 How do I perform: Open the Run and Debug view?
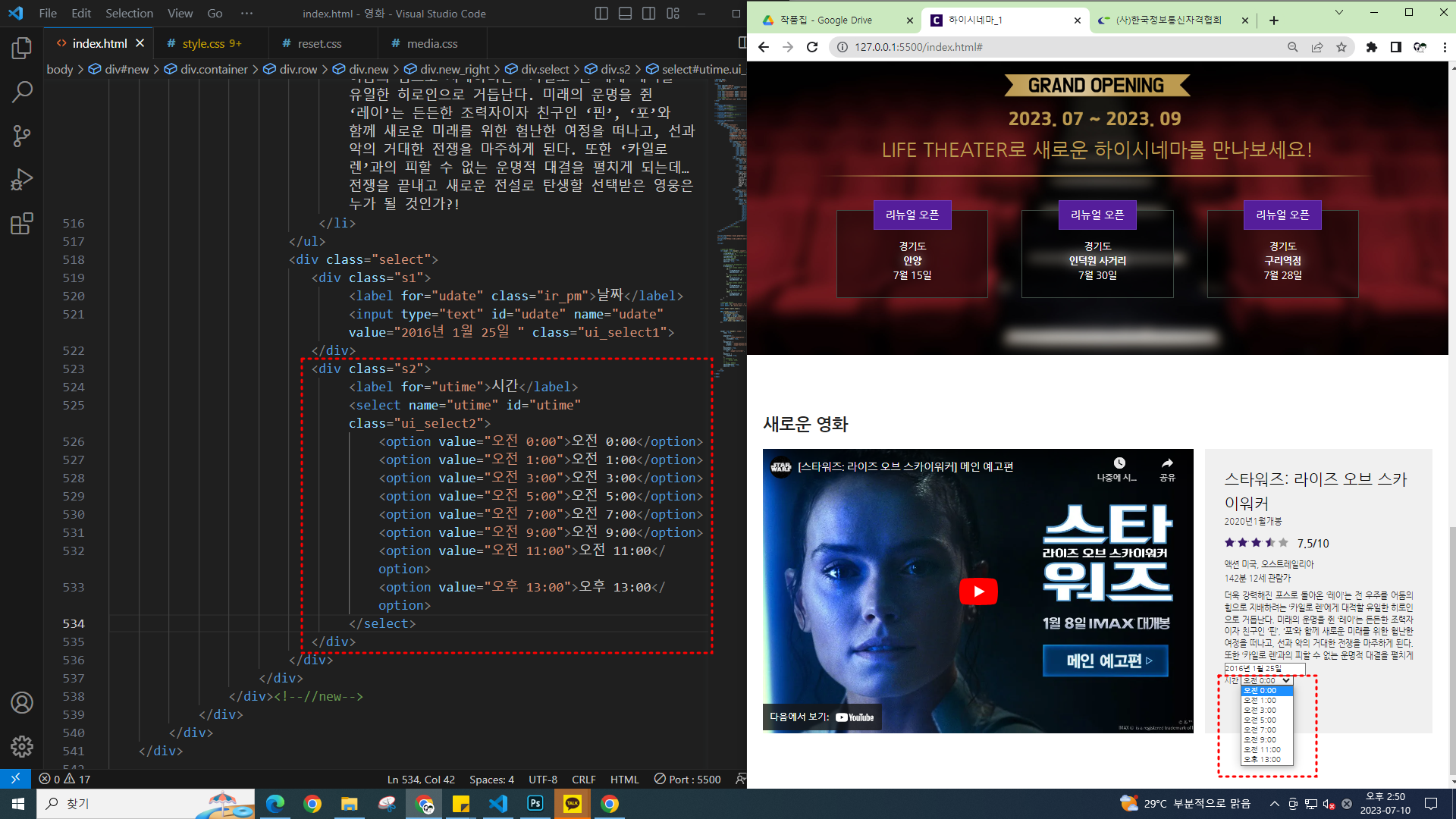(x=22, y=180)
